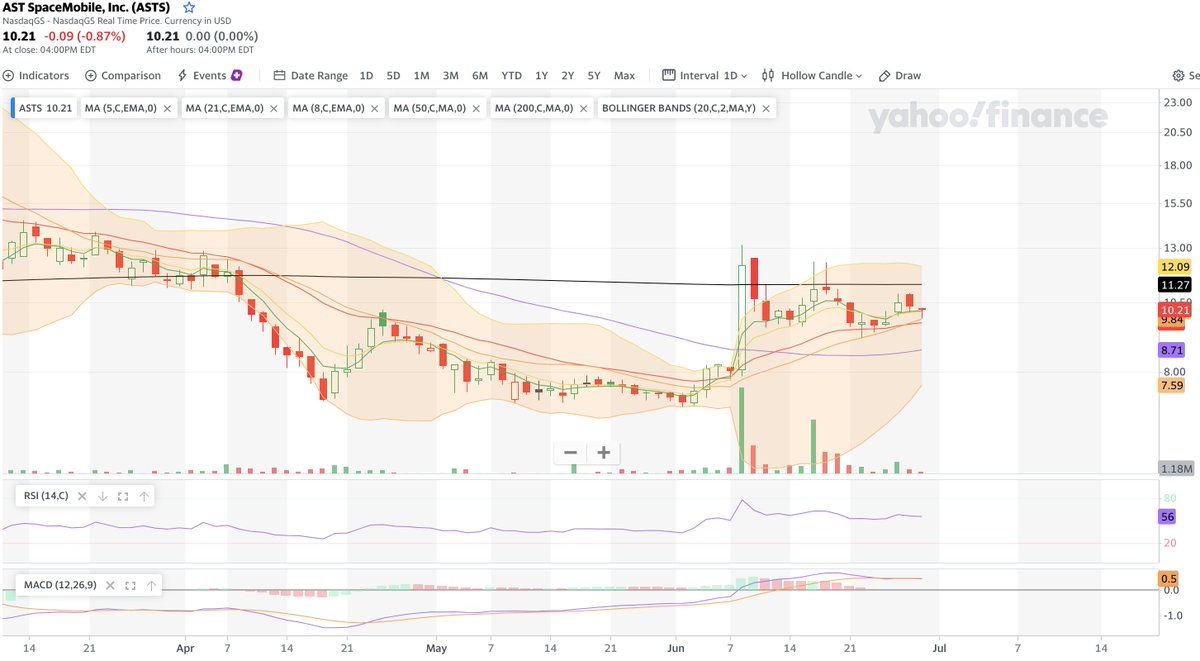The image size is (1200, 661).
Task: Remove the RSI (14,C) indicator
Action: pyautogui.click(x=82, y=496)
